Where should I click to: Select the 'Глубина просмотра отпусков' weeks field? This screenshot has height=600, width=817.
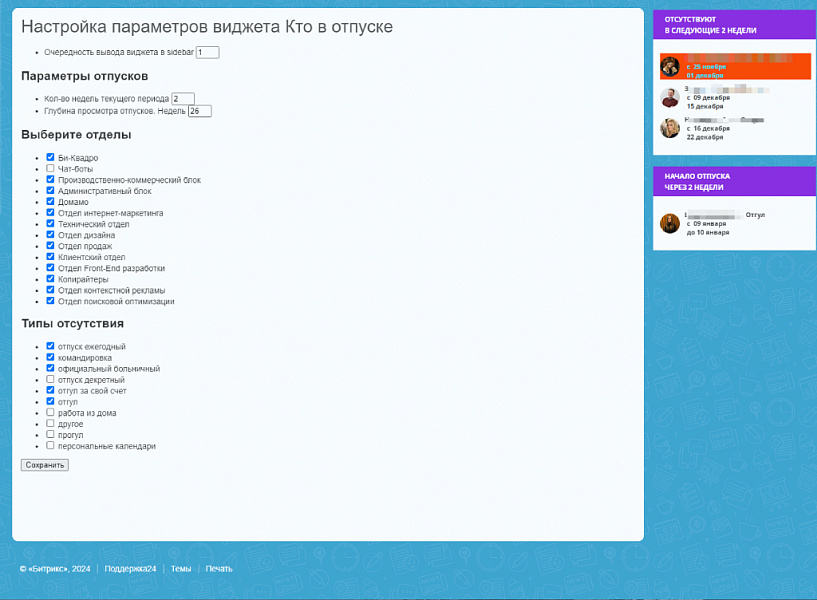200,111
